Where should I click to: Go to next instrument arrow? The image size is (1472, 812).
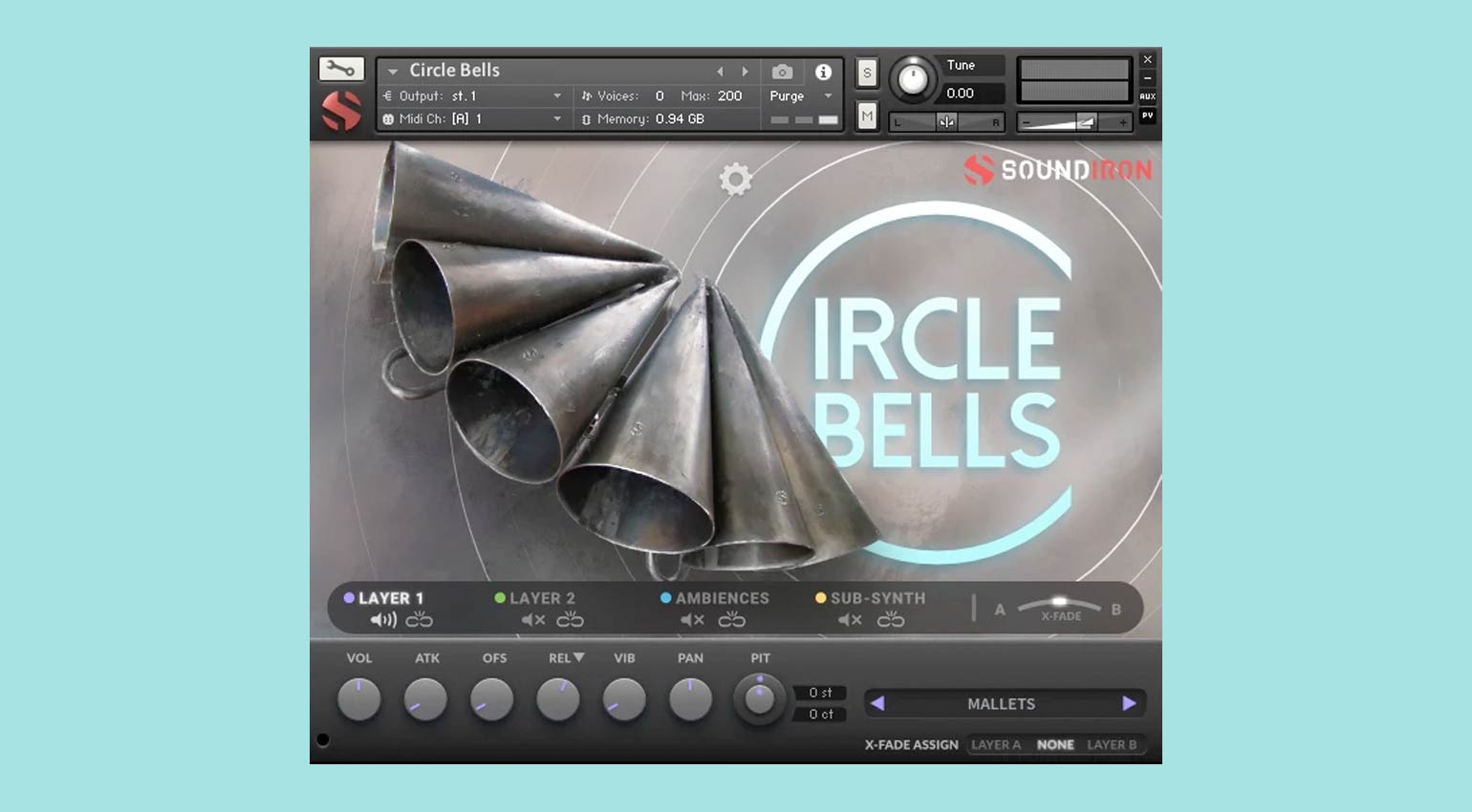746,72
